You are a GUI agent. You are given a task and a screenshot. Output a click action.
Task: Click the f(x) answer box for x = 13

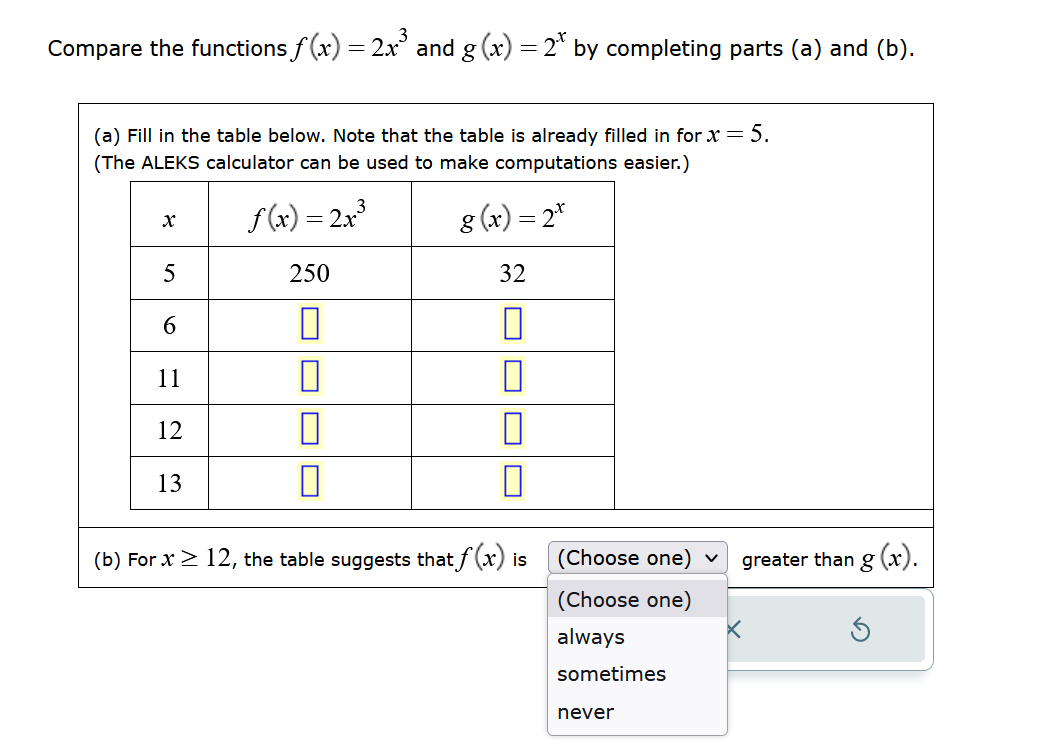coord(309,484)
